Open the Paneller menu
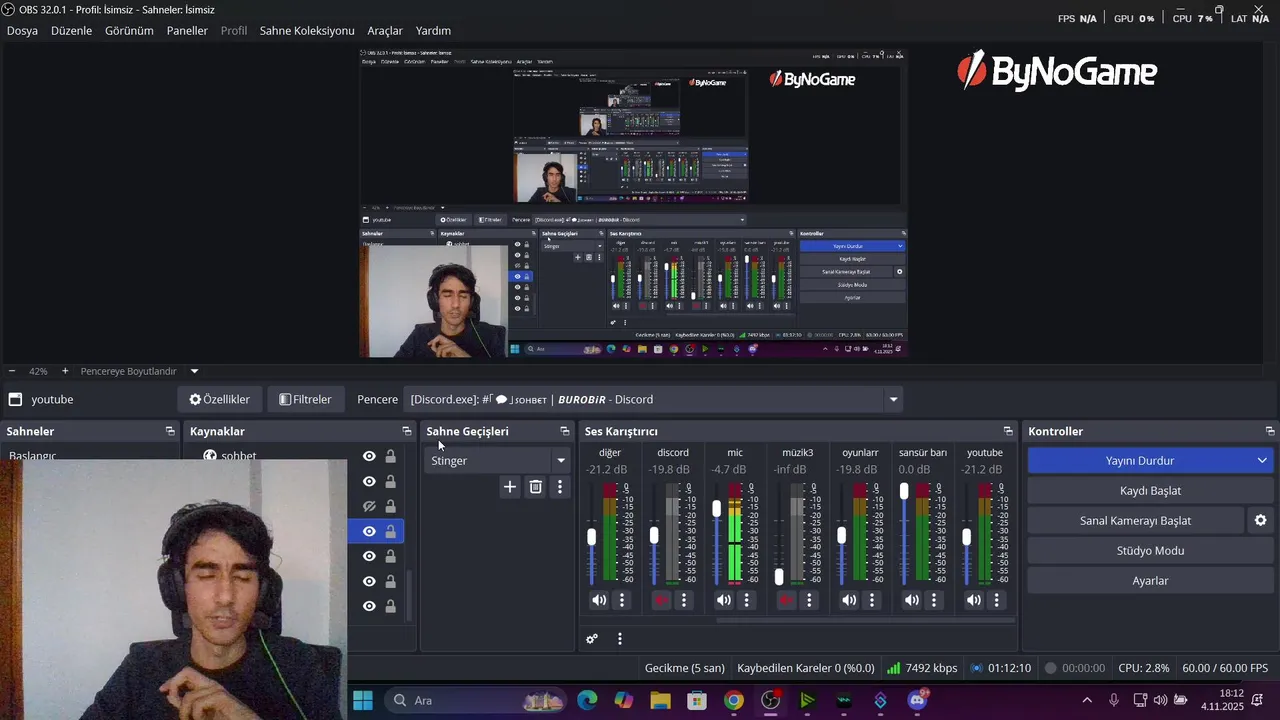This screenshot has height=720, width=1280. pos(187,30)
